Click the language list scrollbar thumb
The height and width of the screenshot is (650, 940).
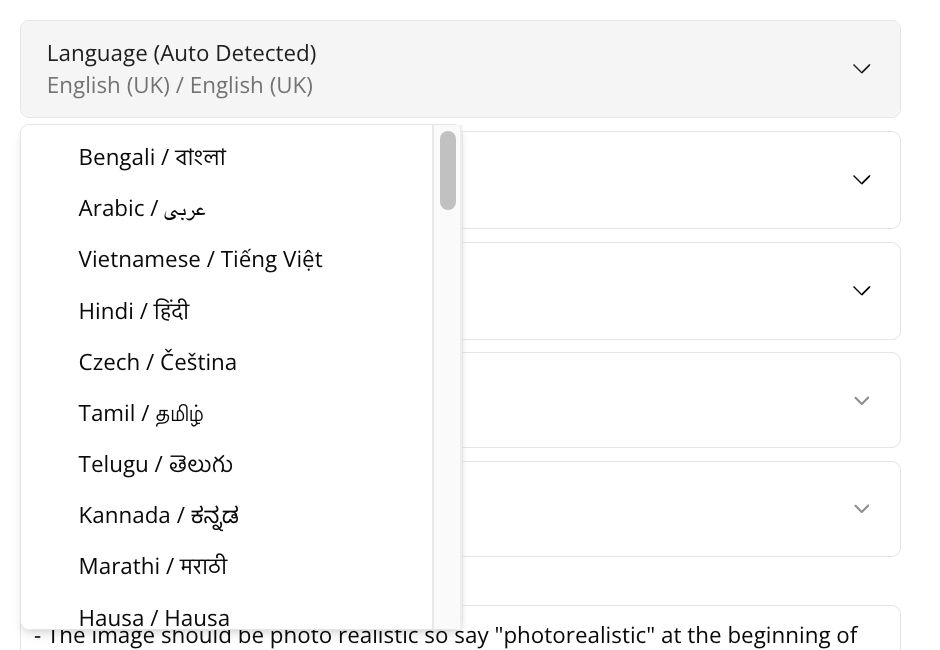[x=447, y=170]
